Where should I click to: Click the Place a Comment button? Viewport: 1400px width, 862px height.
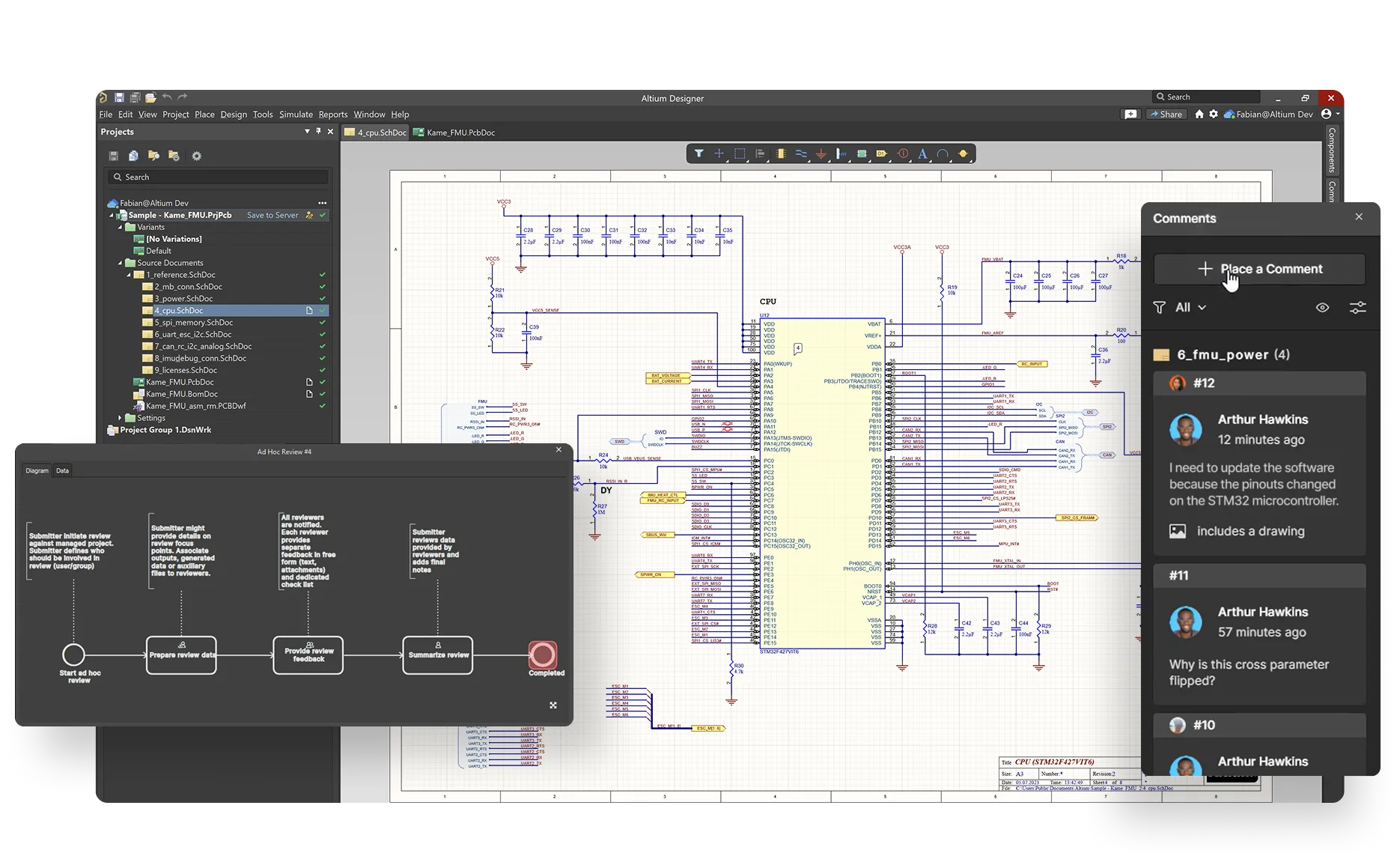(x=1260, y=269)
